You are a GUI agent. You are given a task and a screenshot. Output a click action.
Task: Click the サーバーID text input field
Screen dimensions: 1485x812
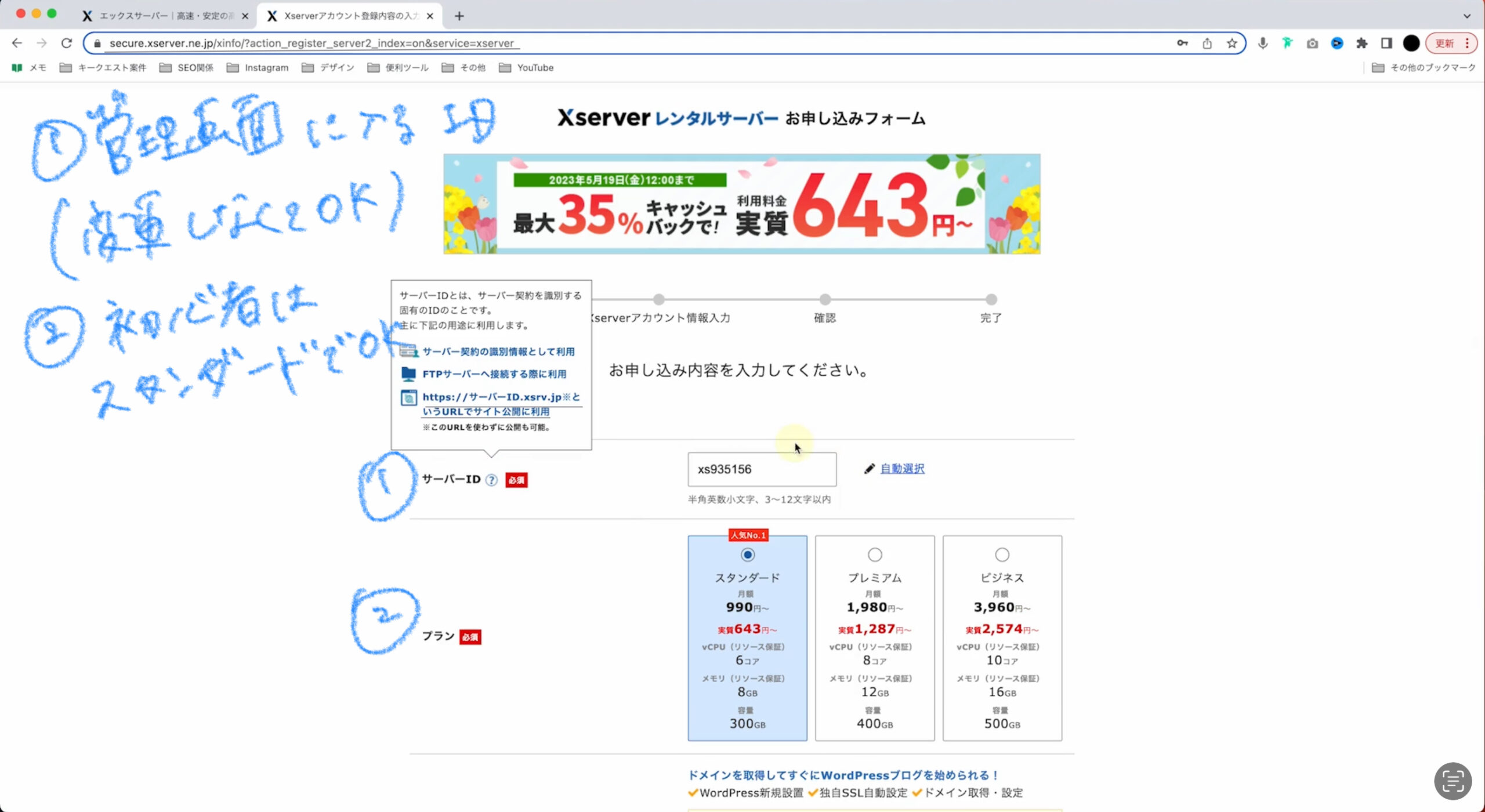click(762, 469)
